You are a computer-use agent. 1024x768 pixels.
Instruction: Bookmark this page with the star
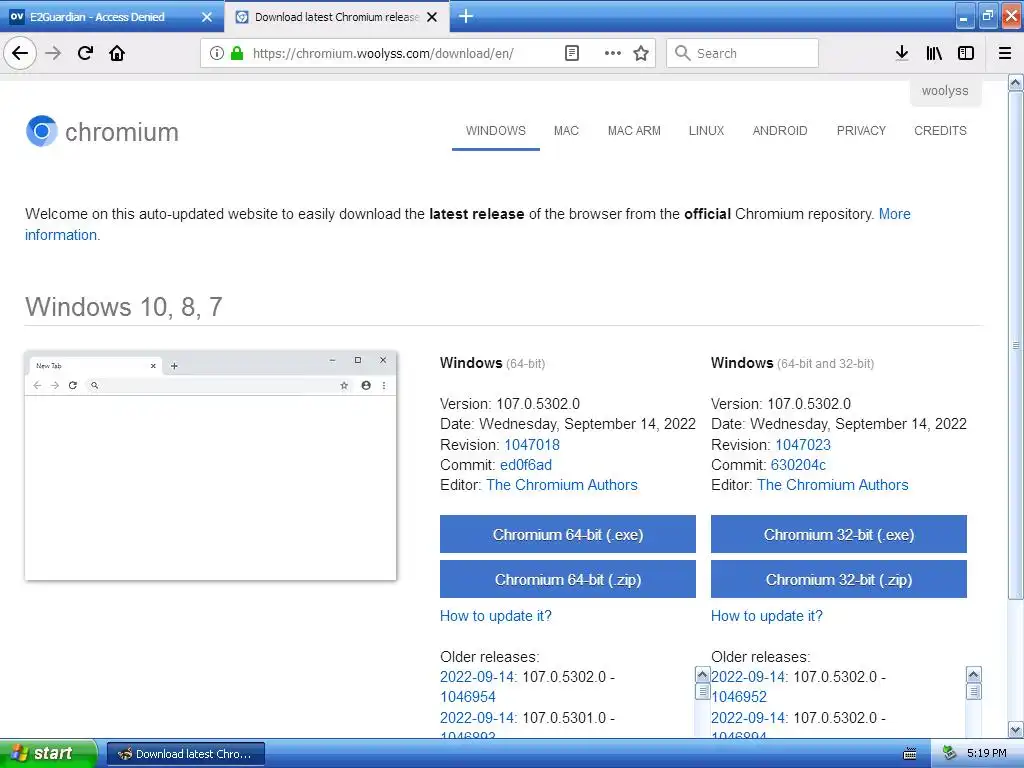(x=641, y=53)
